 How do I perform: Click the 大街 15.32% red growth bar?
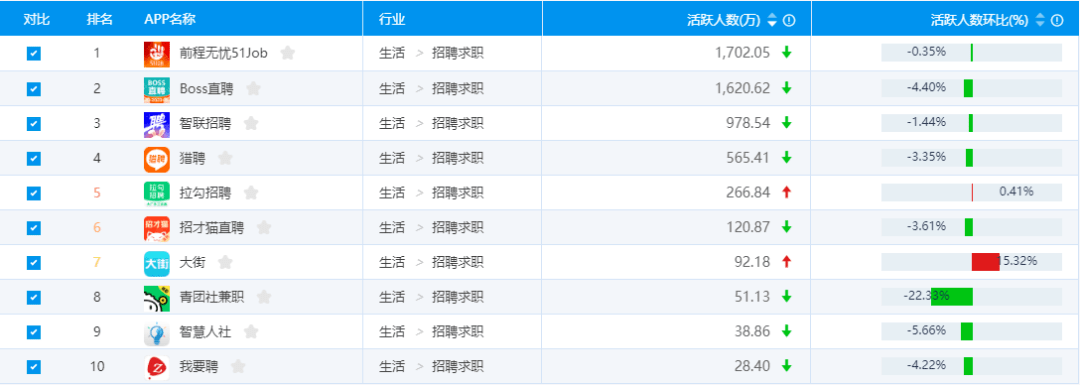[x=986, y=262]
